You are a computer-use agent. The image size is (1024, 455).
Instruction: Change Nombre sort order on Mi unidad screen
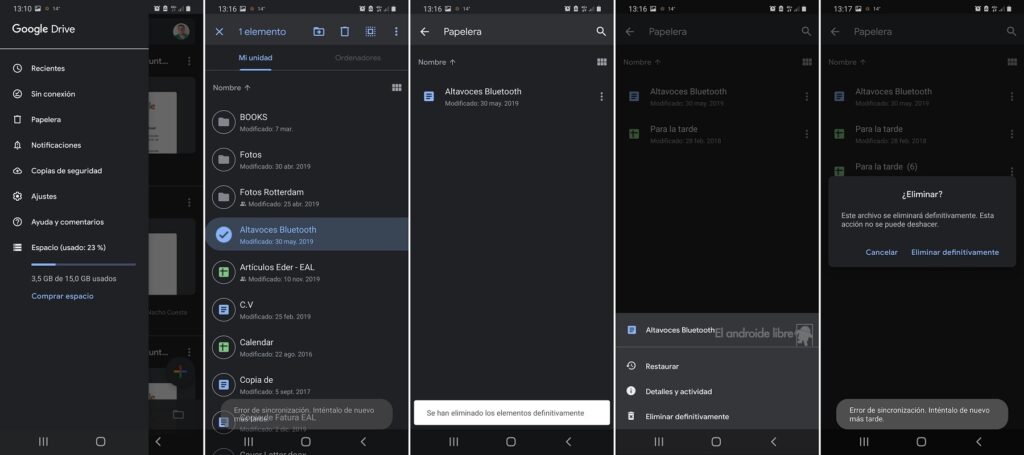pos(232,87)
